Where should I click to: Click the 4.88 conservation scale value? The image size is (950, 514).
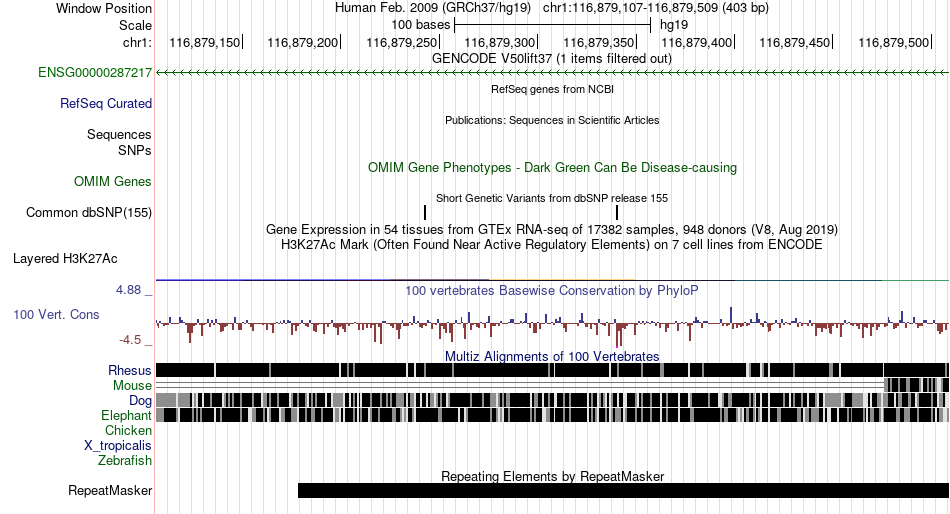pos(128,290)
